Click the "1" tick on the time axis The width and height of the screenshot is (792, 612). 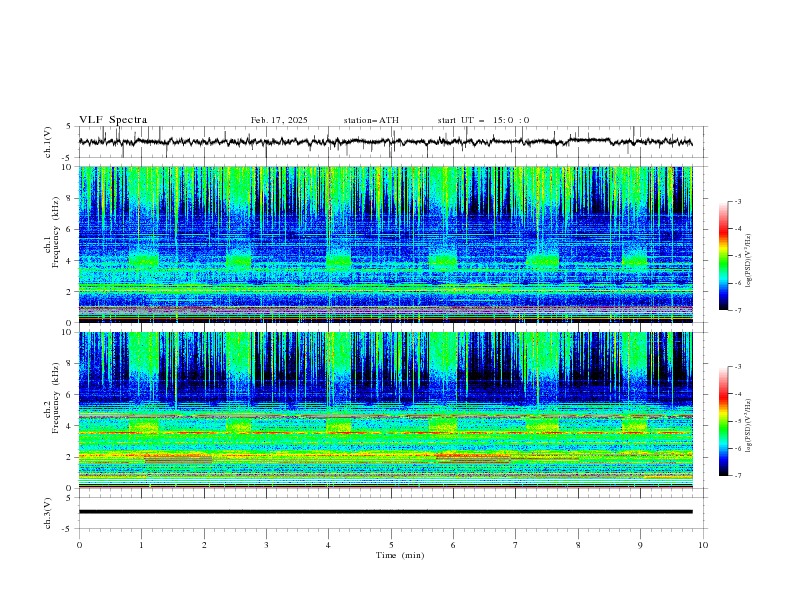pyautogui.click(x=141, y=545)
